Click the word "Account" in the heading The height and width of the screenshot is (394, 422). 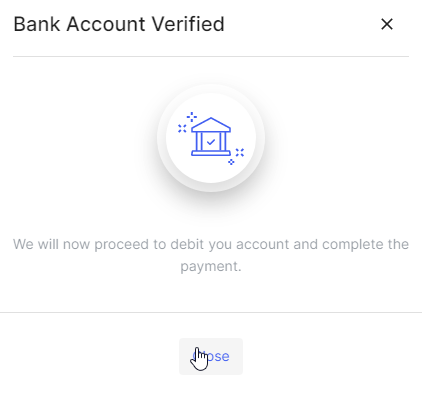(106, 24)
